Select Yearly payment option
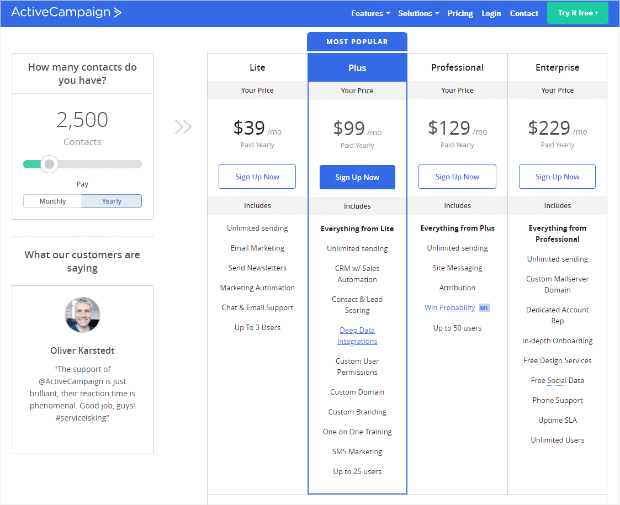Image resolution: width=620 pixels, height=505 pixels. (112, 201)
